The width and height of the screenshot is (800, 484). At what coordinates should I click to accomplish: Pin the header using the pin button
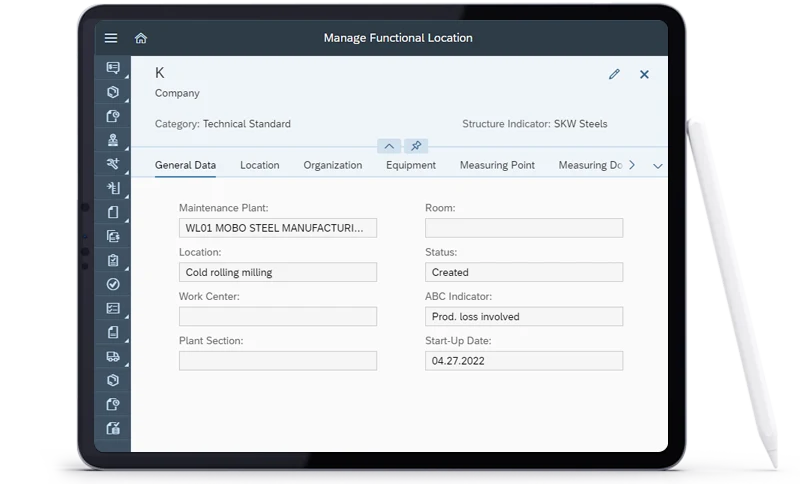pos(416,146)
